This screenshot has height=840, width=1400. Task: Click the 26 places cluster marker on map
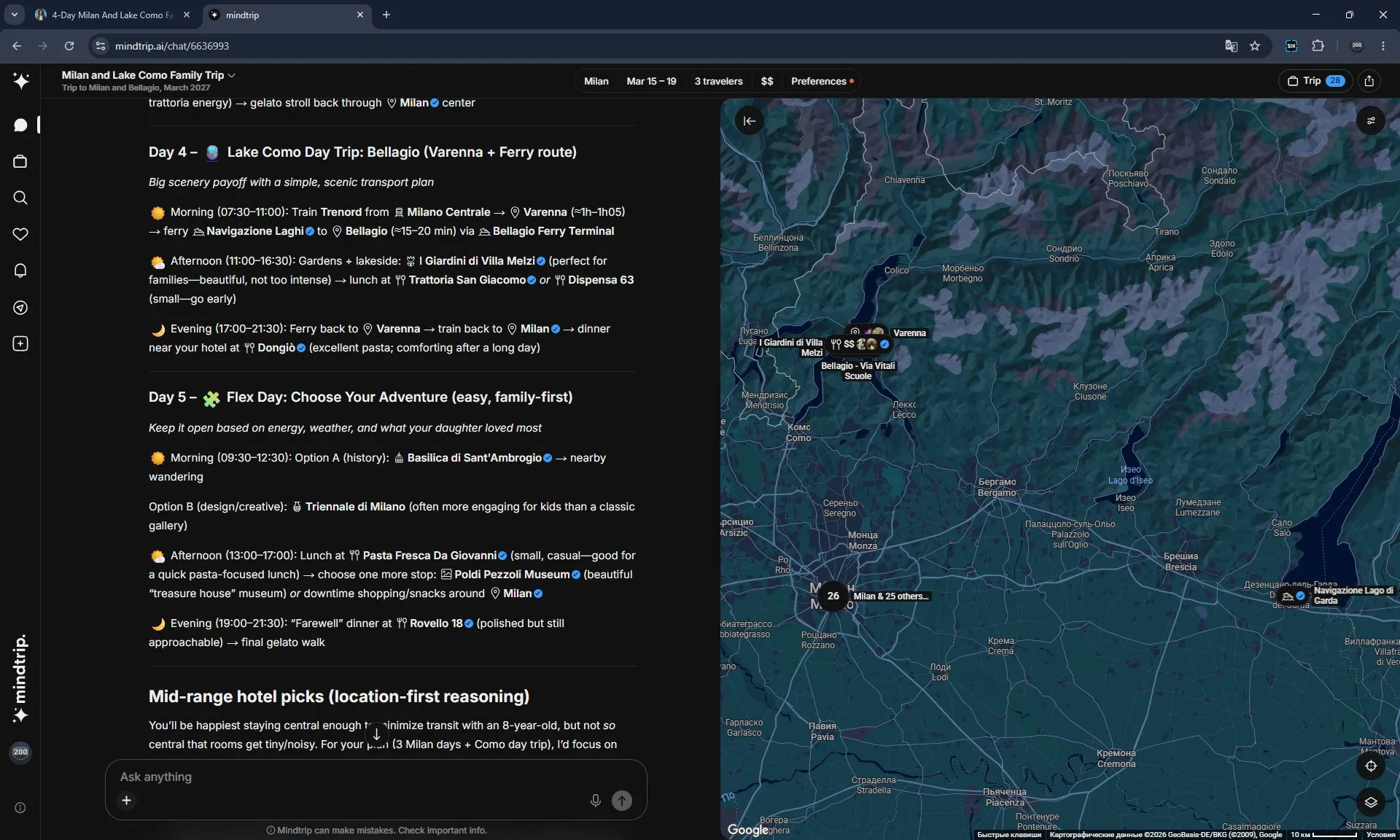point(833,596)
